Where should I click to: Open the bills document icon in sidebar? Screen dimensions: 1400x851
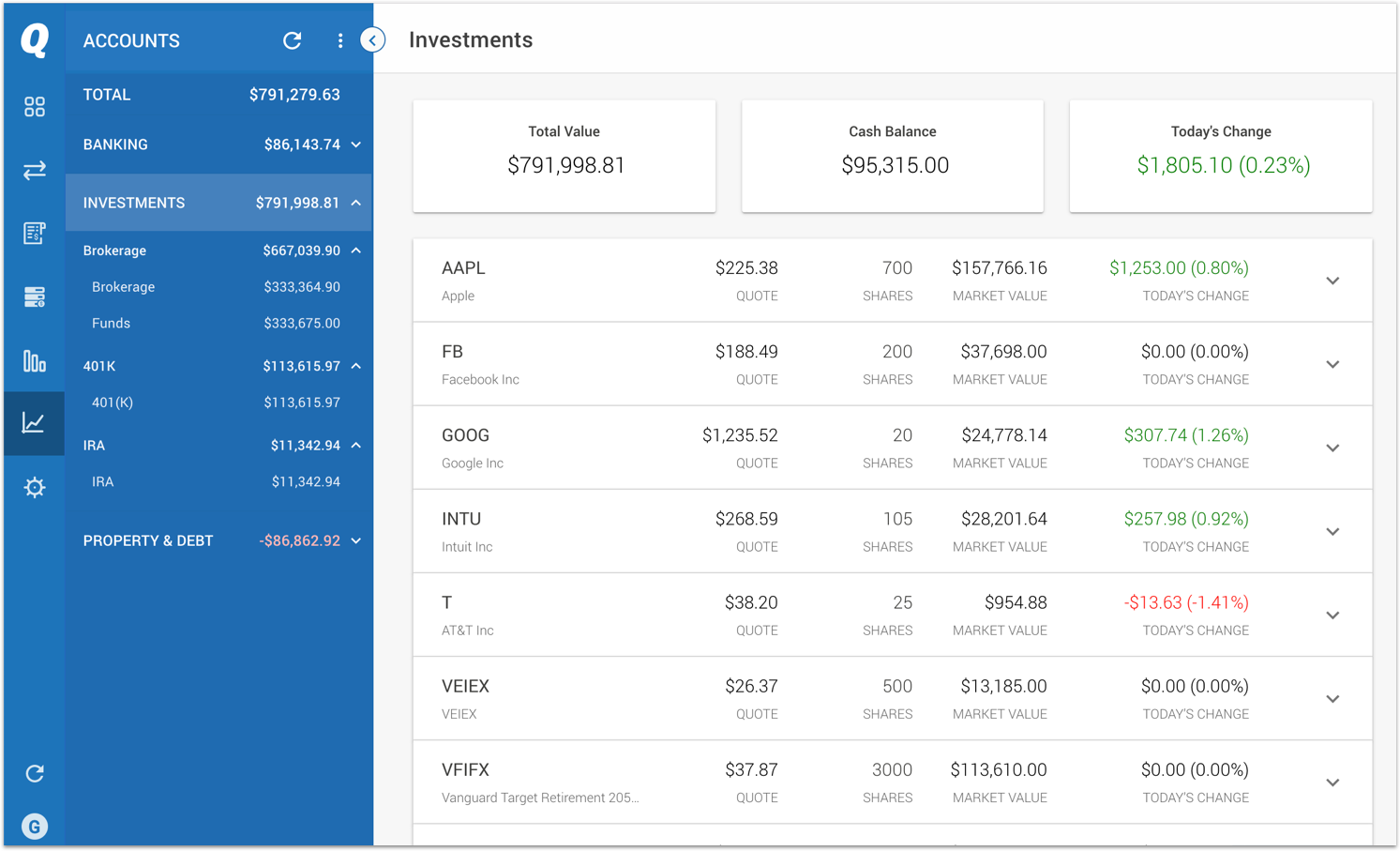pyautogui.click(x=35, y=234)
